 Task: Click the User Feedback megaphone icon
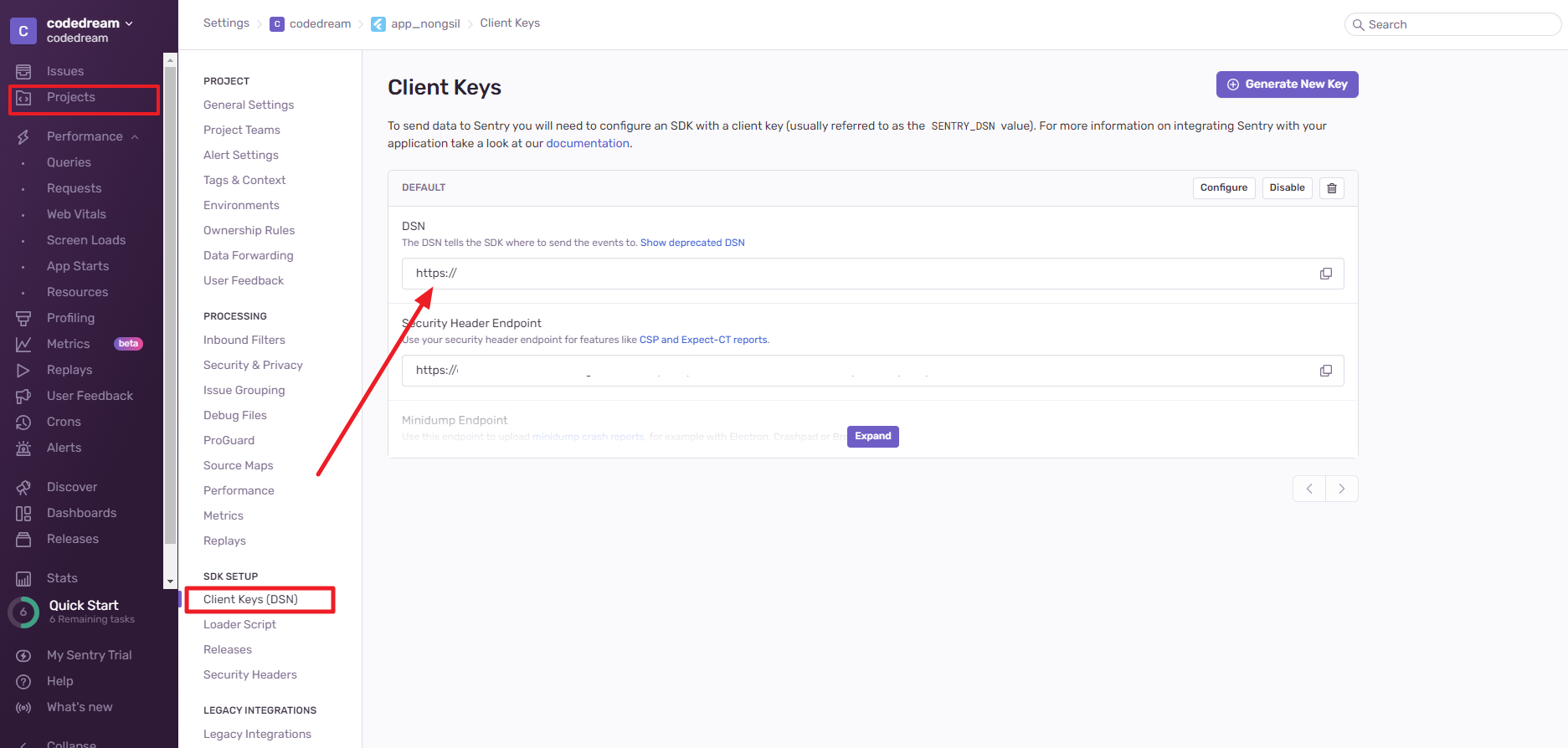pos(23,396)
